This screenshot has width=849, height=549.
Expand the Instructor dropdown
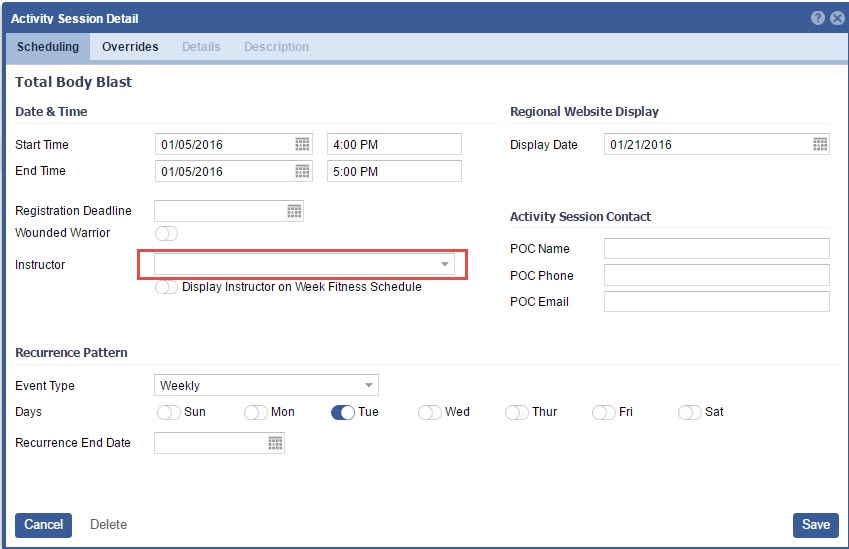coord(444,264)
